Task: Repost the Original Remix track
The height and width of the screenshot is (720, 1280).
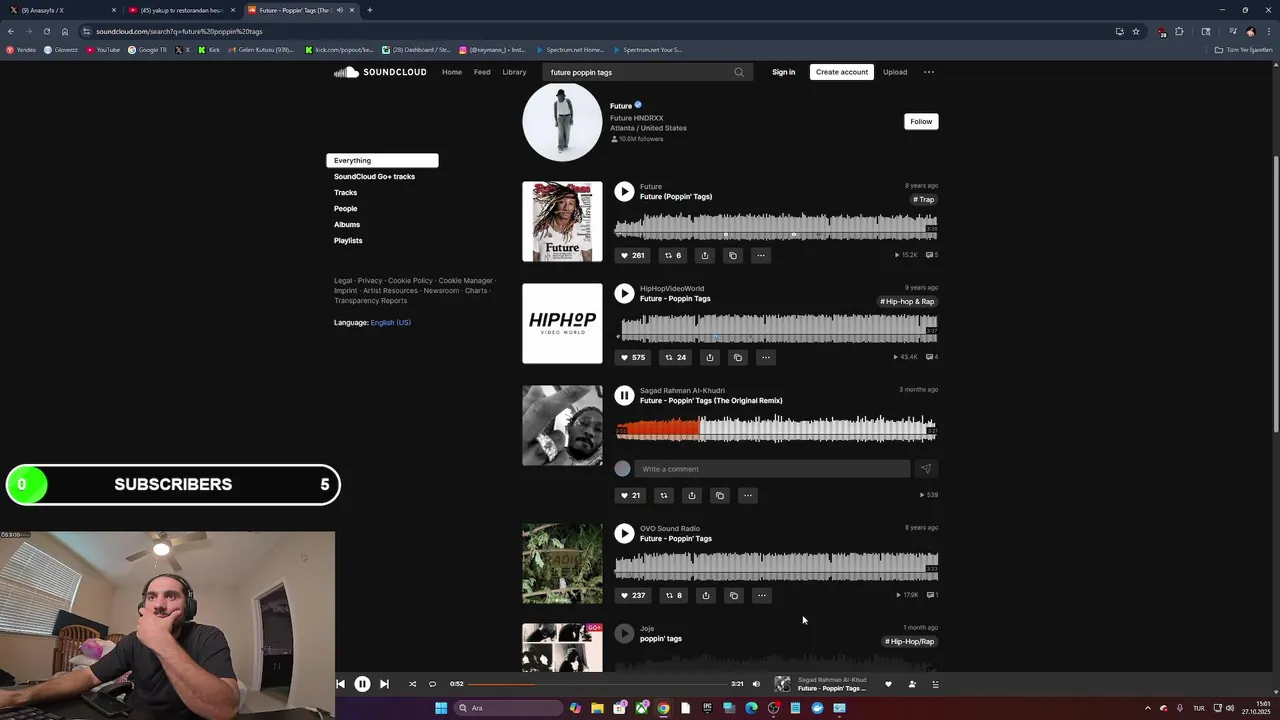Action: (x=663, y=495)
